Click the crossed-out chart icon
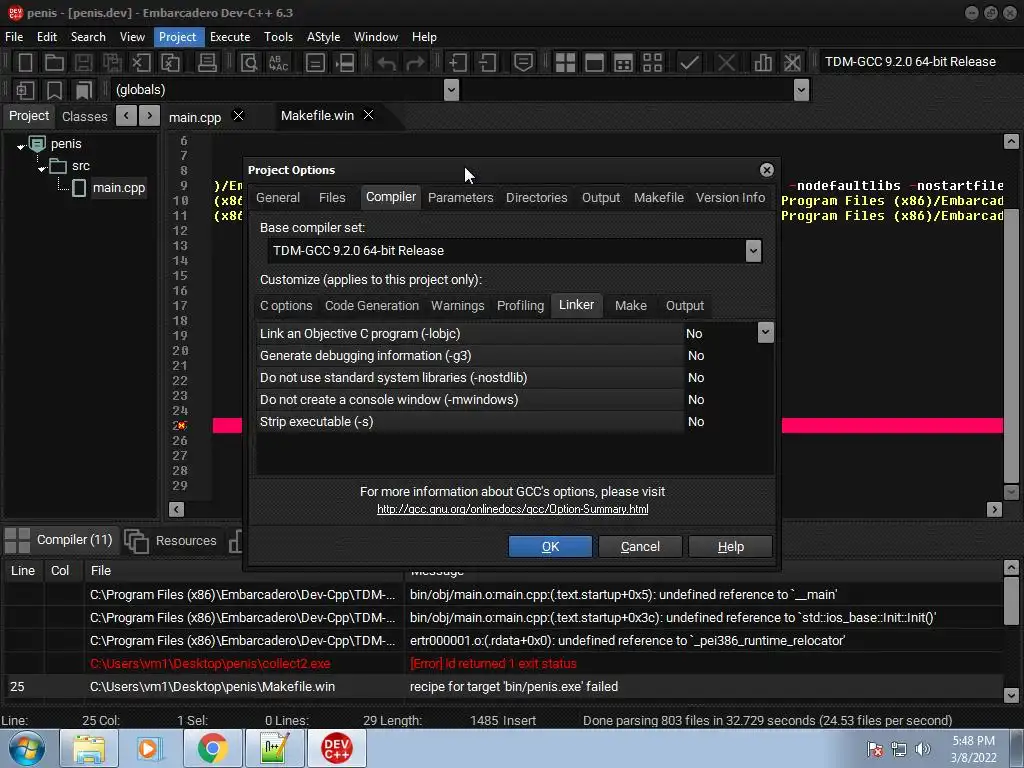The height and width of the screenshot is (768, 1024). click(x=792, y=63)
